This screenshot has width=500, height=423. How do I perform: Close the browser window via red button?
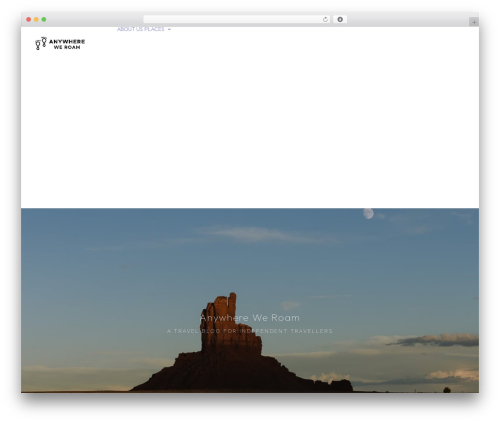point(29,19)
